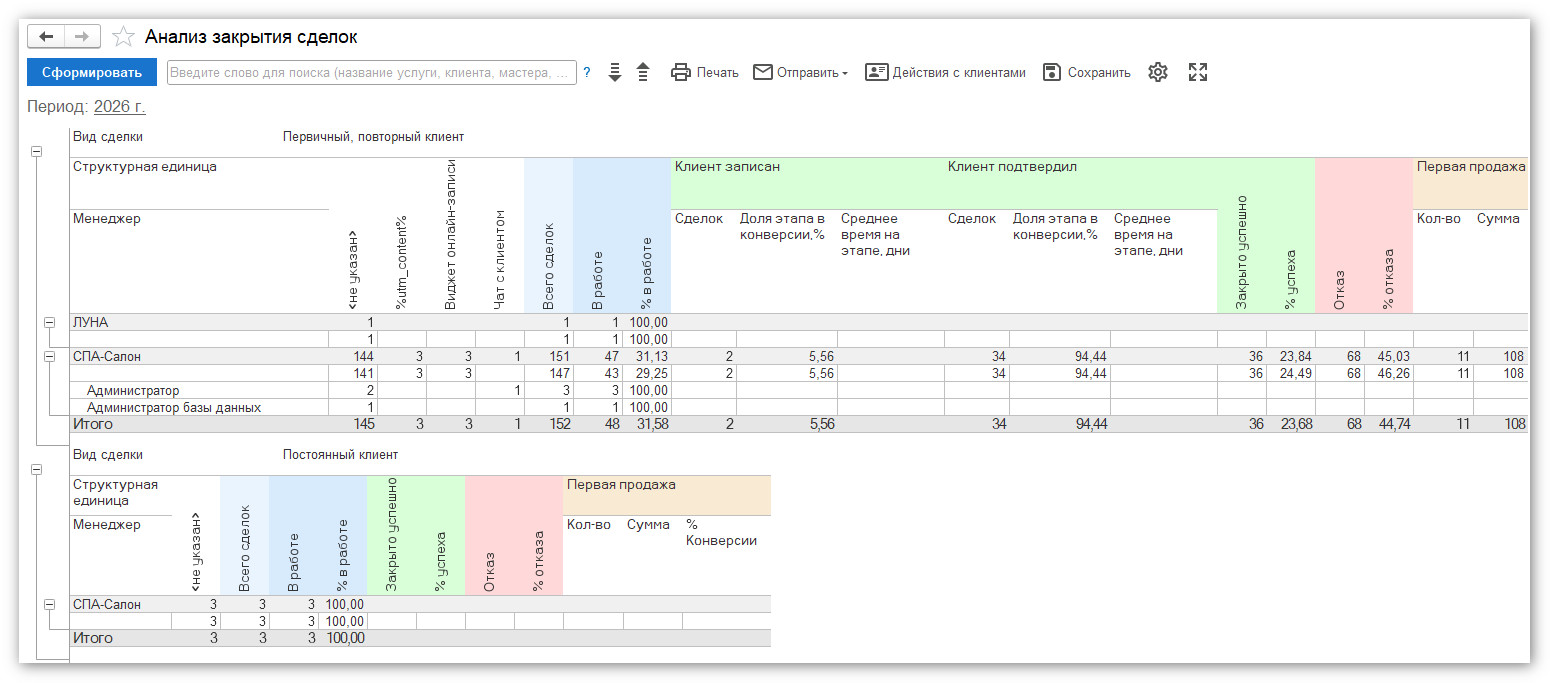
Task: Collapse the ЛУНА group
Action: [x=49, y=322]
